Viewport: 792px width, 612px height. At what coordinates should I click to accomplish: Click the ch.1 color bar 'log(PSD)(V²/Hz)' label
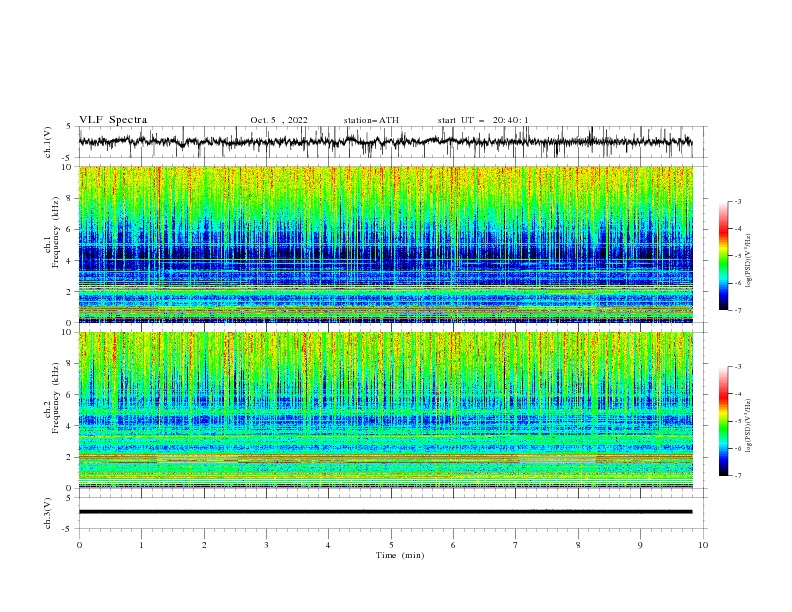tap(749, 261)
